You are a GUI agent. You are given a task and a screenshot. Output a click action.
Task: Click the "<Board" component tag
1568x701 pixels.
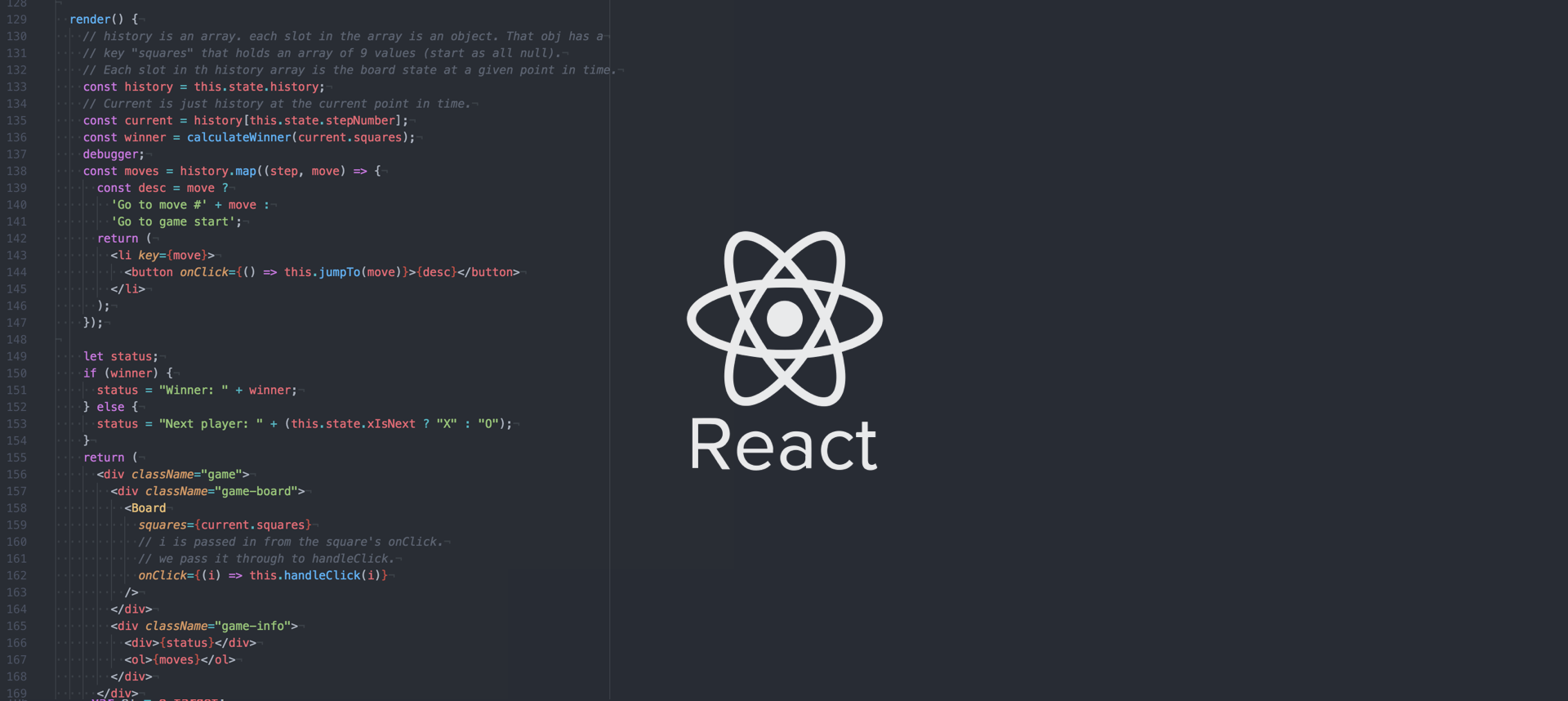[x=145, y=508]
